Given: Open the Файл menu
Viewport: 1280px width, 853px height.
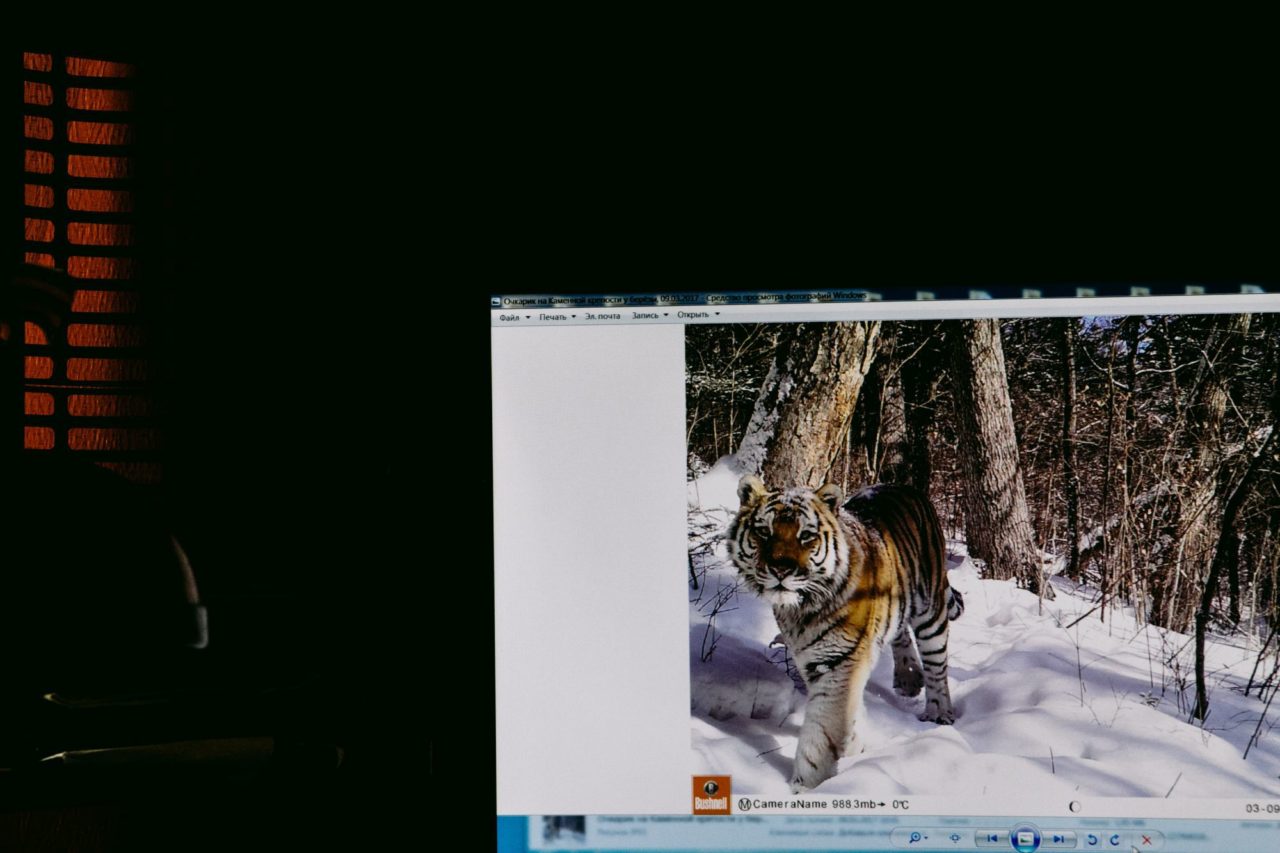Looking at the screenshot, I should pos(510,317).
